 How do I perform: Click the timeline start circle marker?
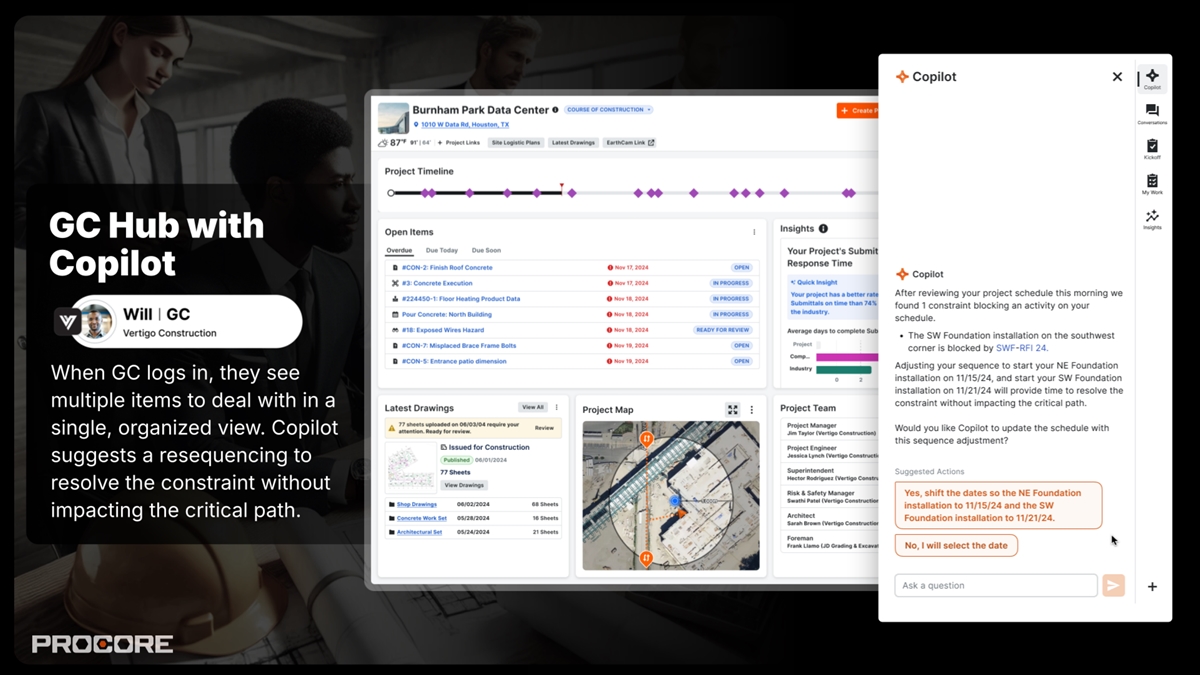pos(391,193)
